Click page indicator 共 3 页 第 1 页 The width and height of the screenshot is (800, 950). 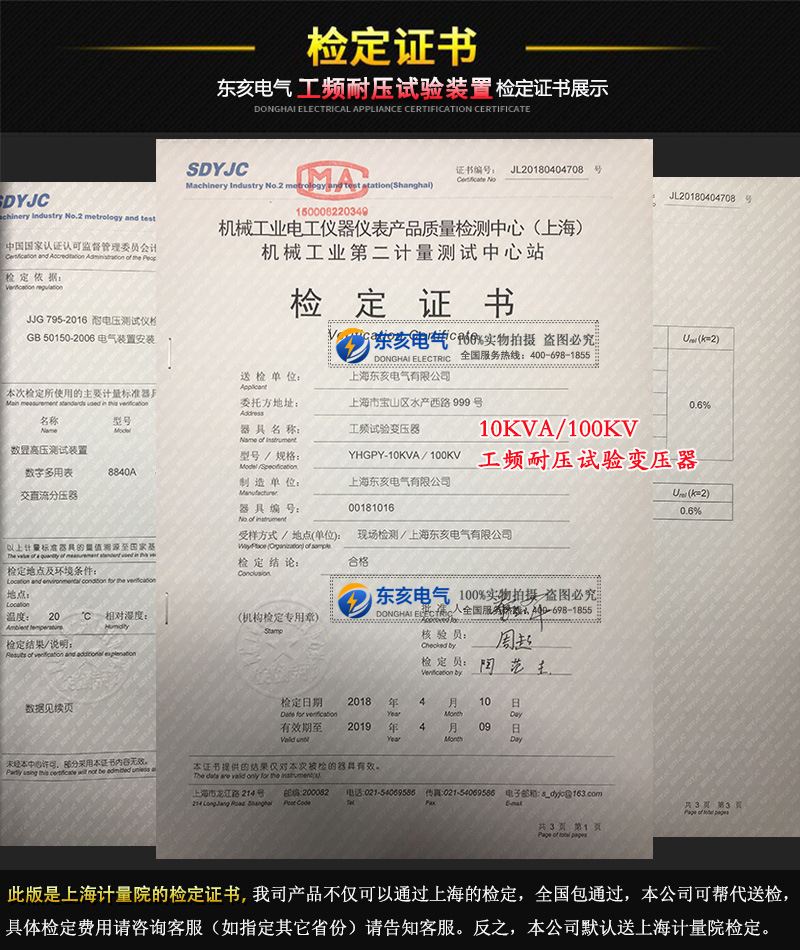click(x=569, y=826)
